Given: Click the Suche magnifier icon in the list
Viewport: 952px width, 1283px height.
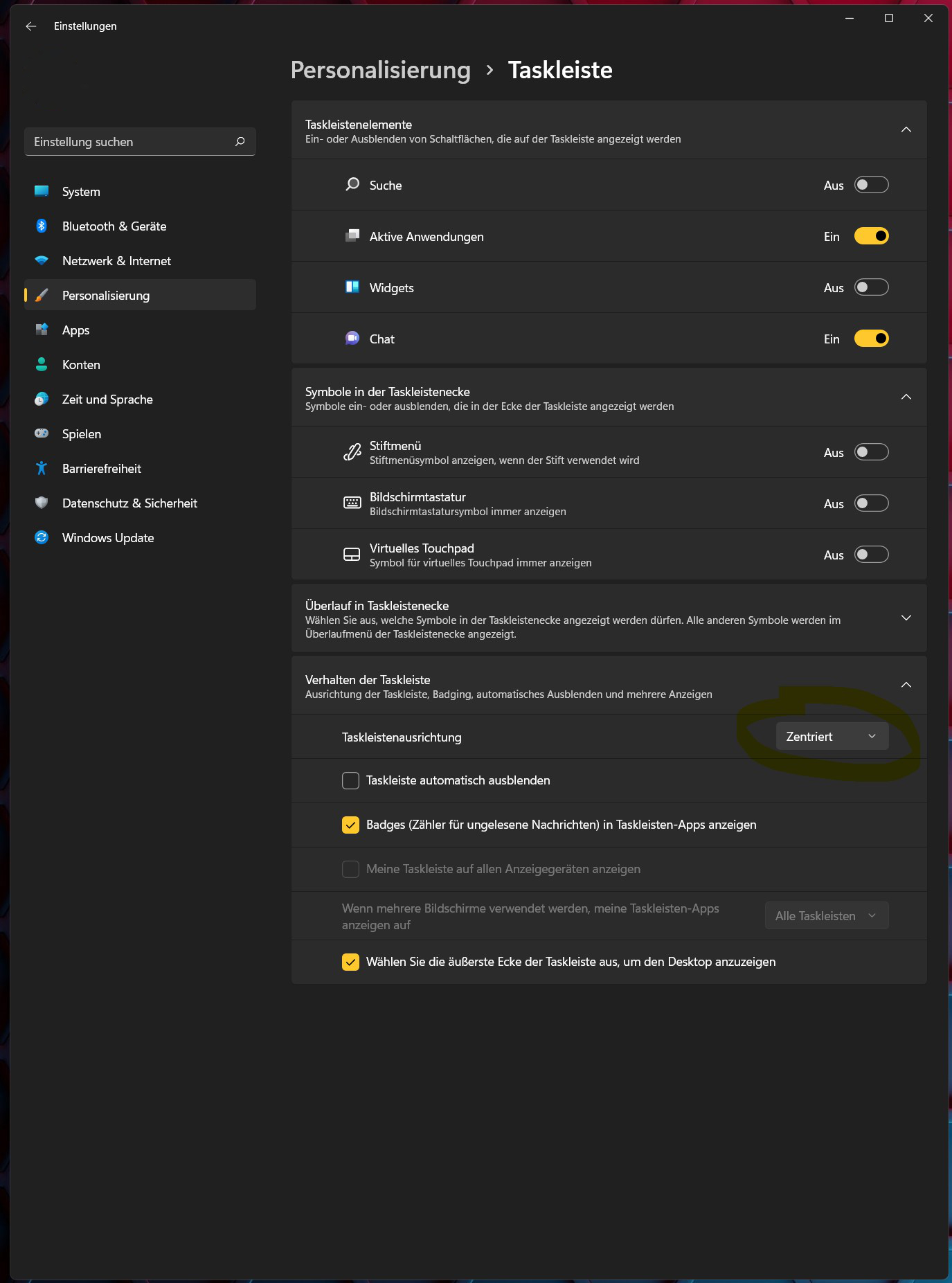Looking at the screenshot, I should coord(352,185).
